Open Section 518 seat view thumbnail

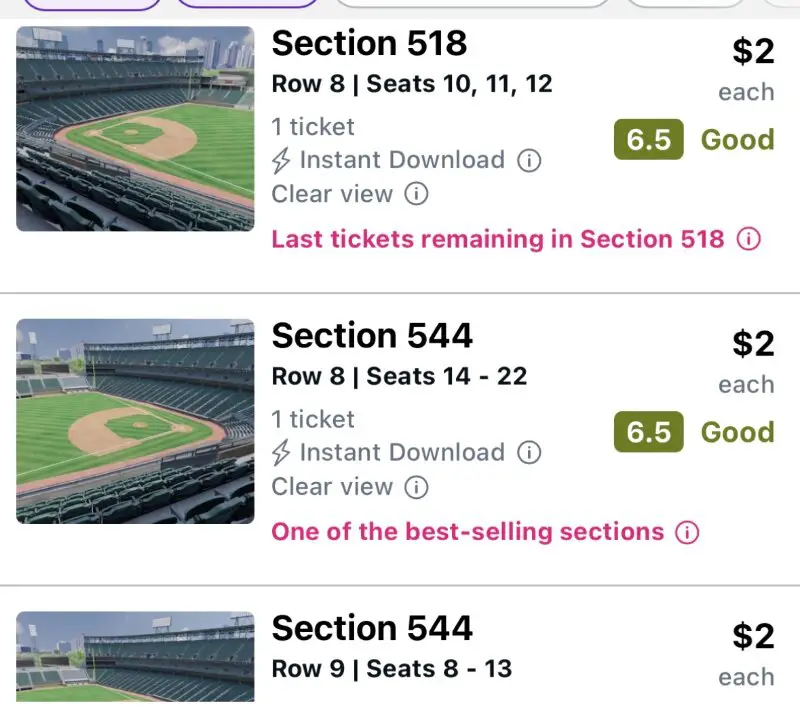coord(136,129)
